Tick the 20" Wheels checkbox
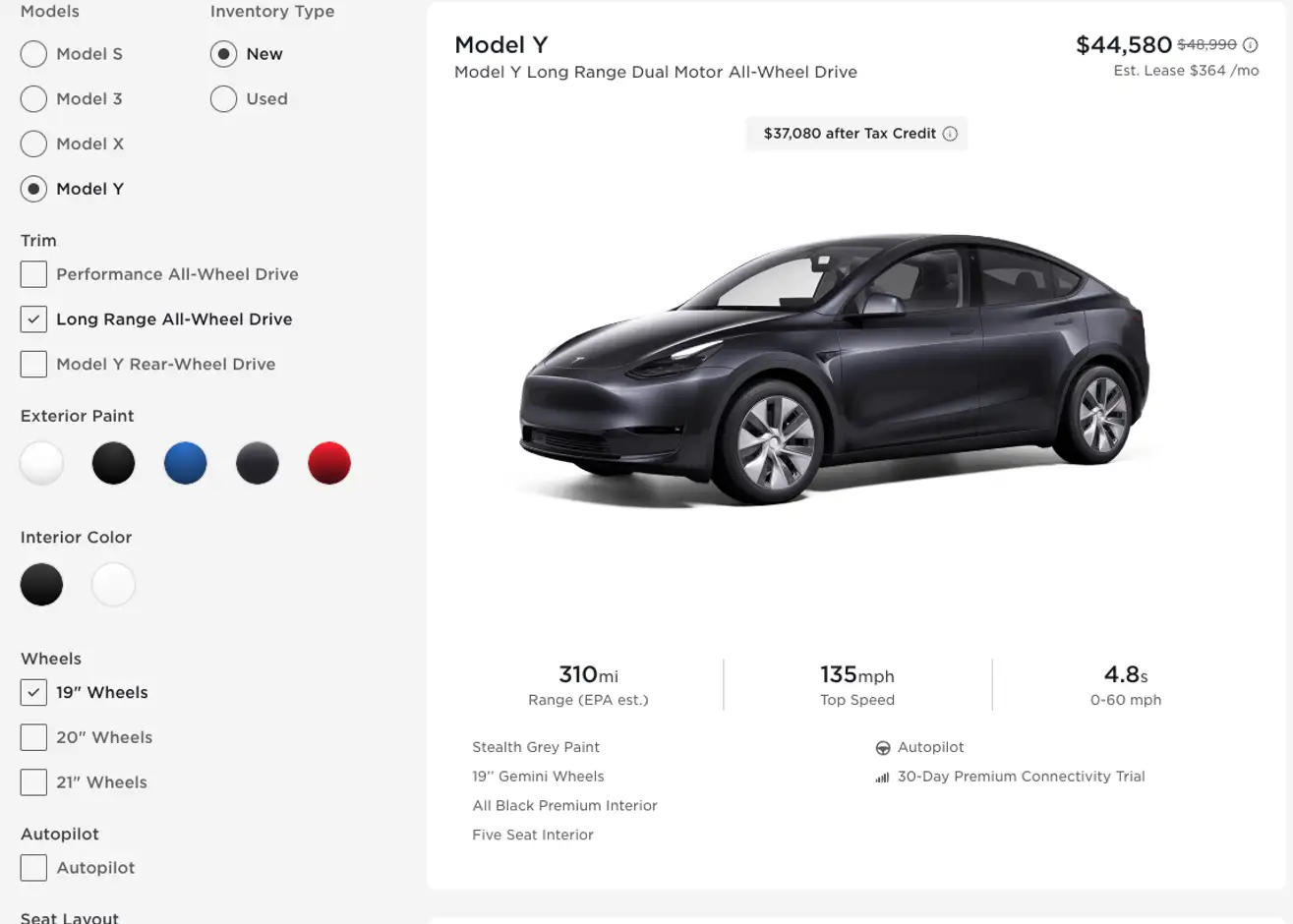This screenshot has height=924, width=1293. point(33,737)
